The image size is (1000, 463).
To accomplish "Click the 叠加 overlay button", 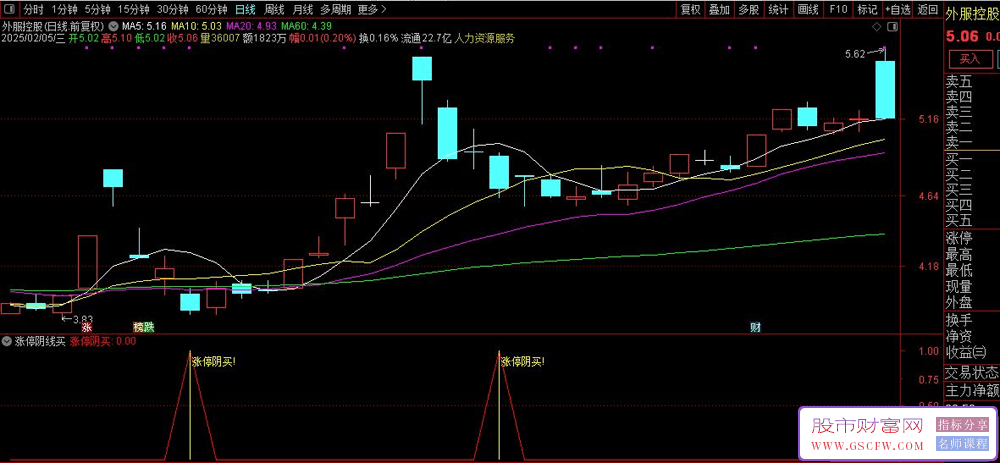I will tap(720, 10).
